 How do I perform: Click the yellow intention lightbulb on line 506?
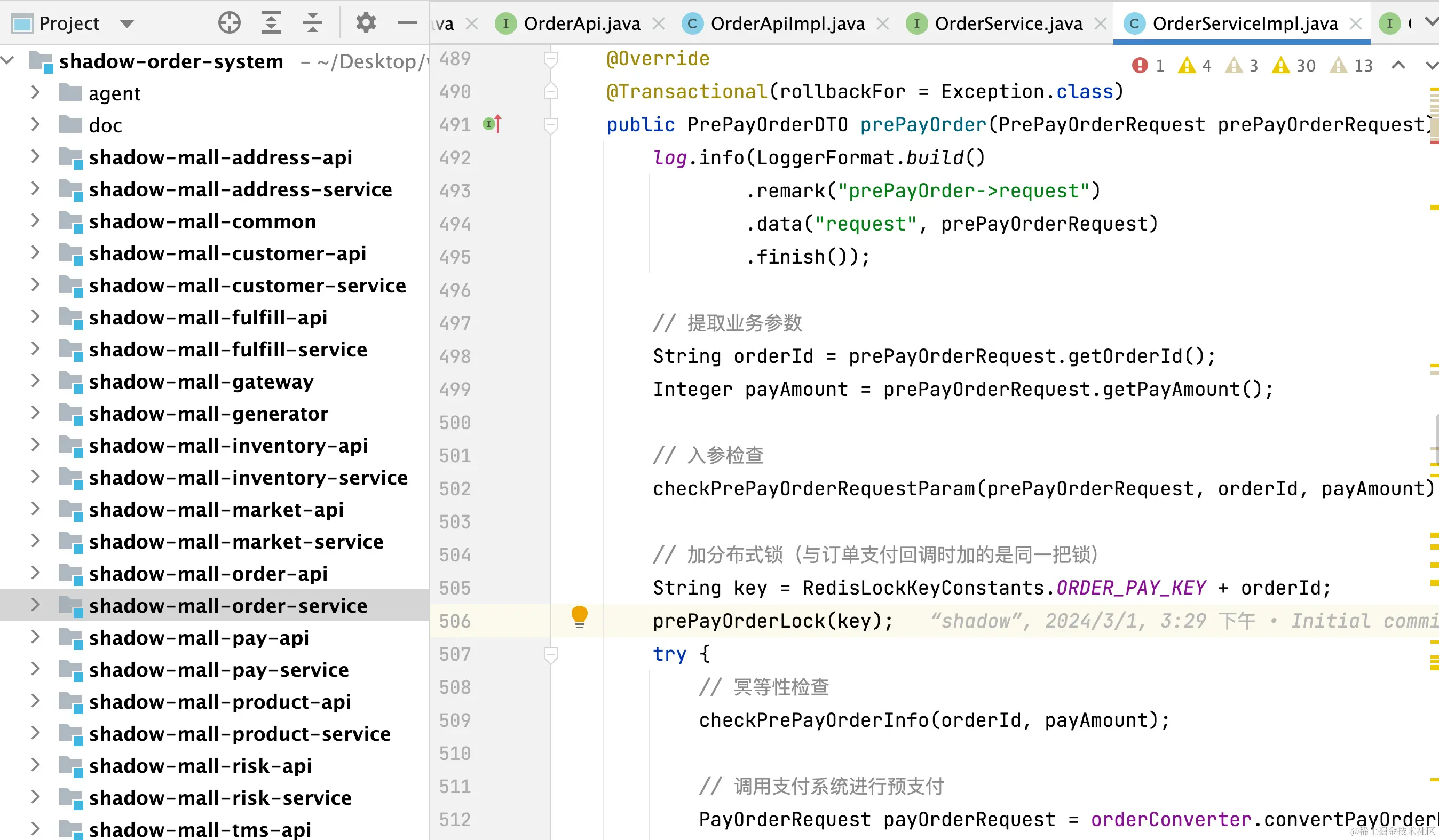(579, 617)
